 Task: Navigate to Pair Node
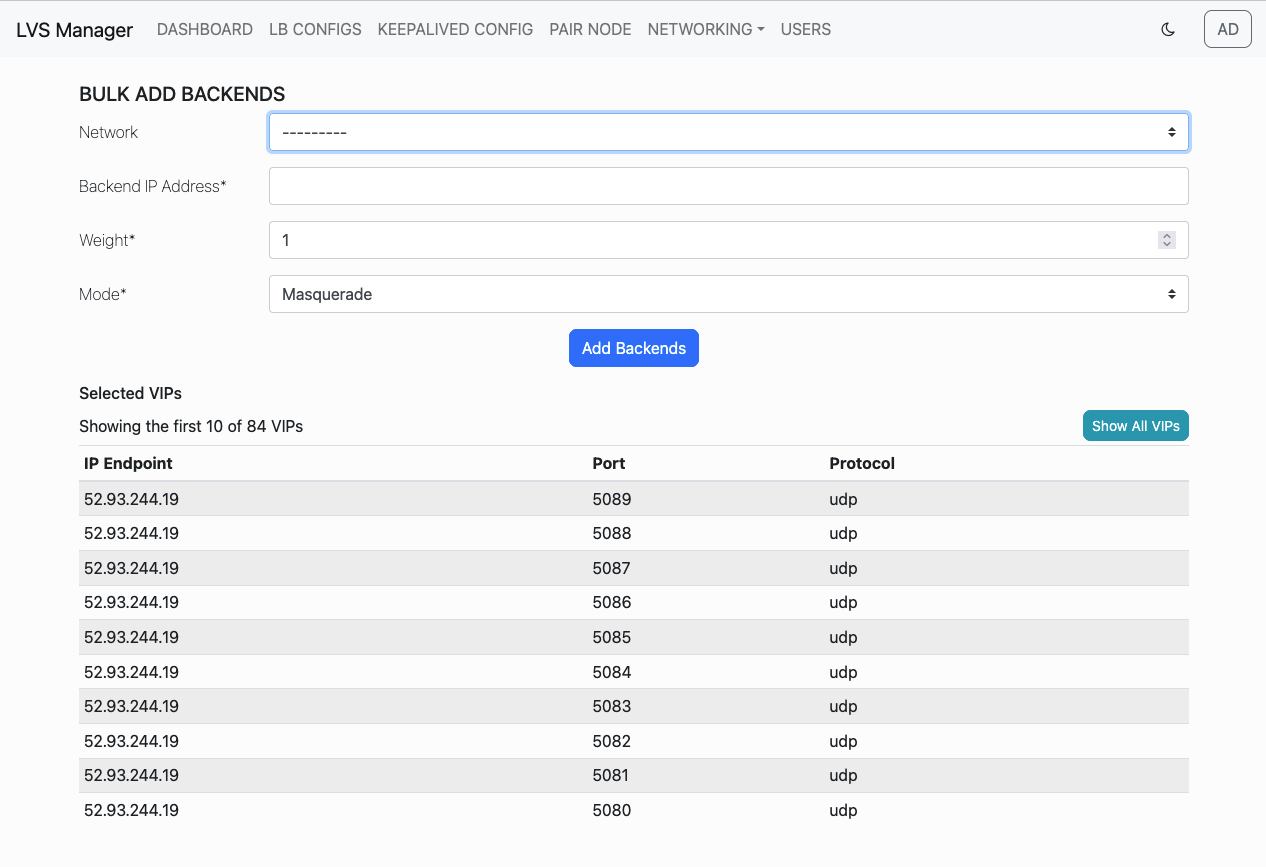tap(590, 29)
